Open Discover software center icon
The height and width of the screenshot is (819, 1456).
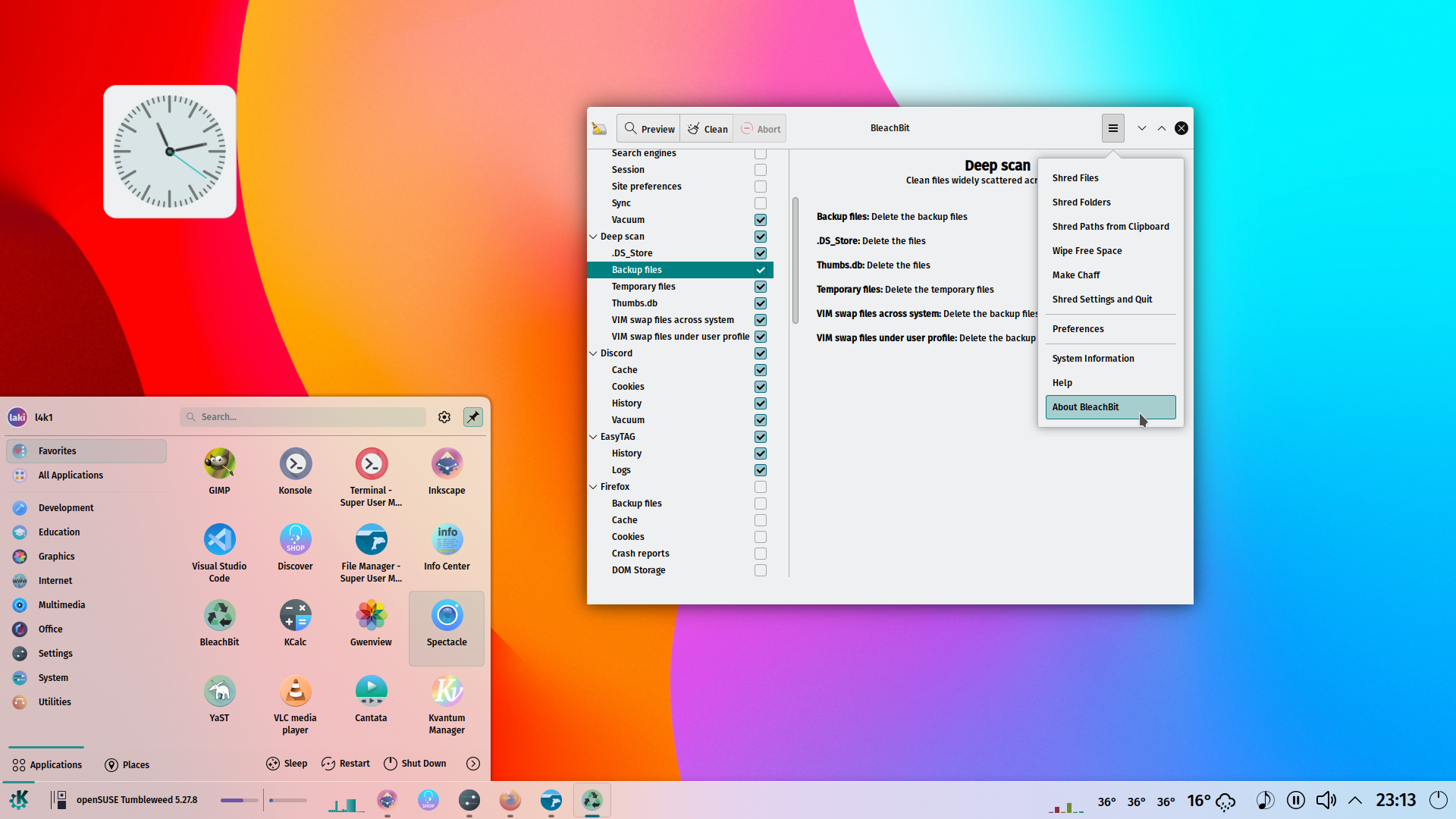pyautogui.click(x=295, y=548)
